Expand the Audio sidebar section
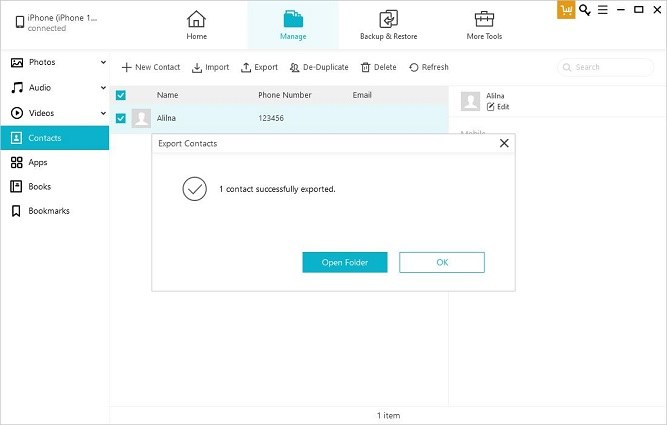667x425 pixels. pos(103,87)
